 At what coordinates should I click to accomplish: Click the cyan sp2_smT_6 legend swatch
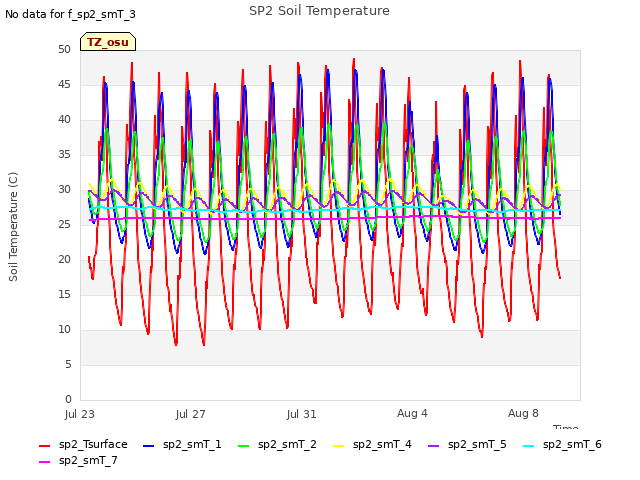tap(529, 446)
